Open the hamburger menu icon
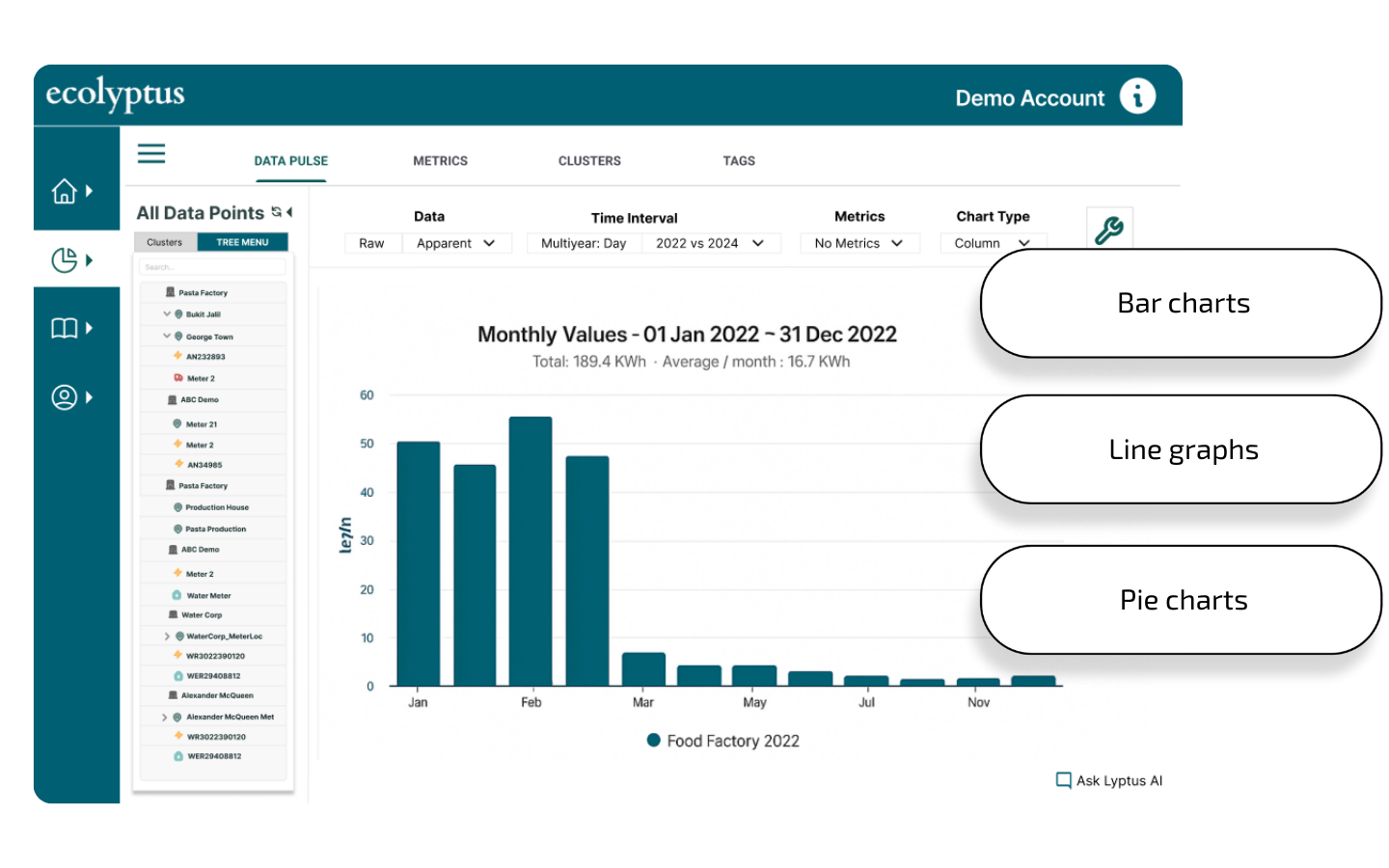 coord(151,153)
